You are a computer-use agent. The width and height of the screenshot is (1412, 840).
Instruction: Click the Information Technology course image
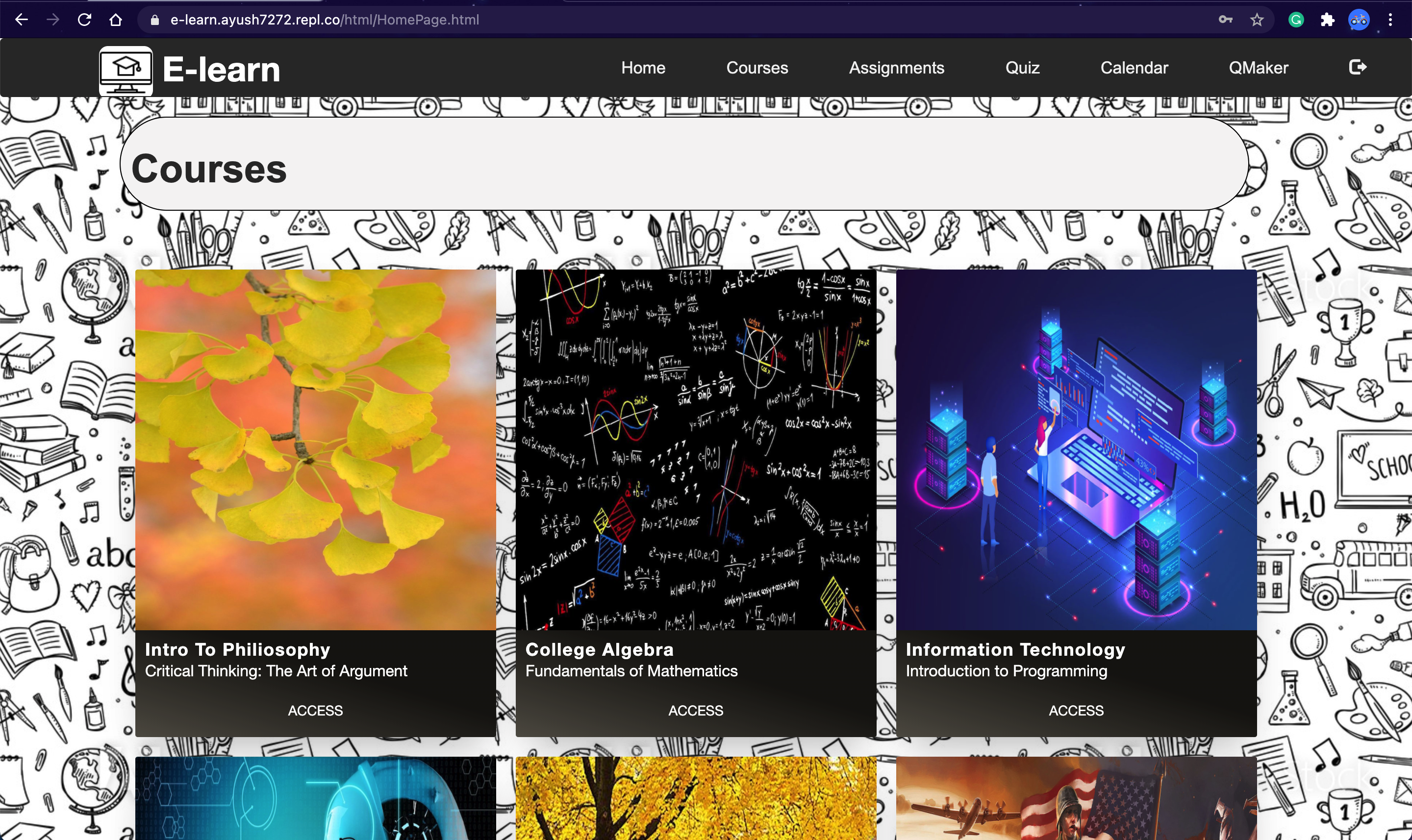tap(1076, 449)
